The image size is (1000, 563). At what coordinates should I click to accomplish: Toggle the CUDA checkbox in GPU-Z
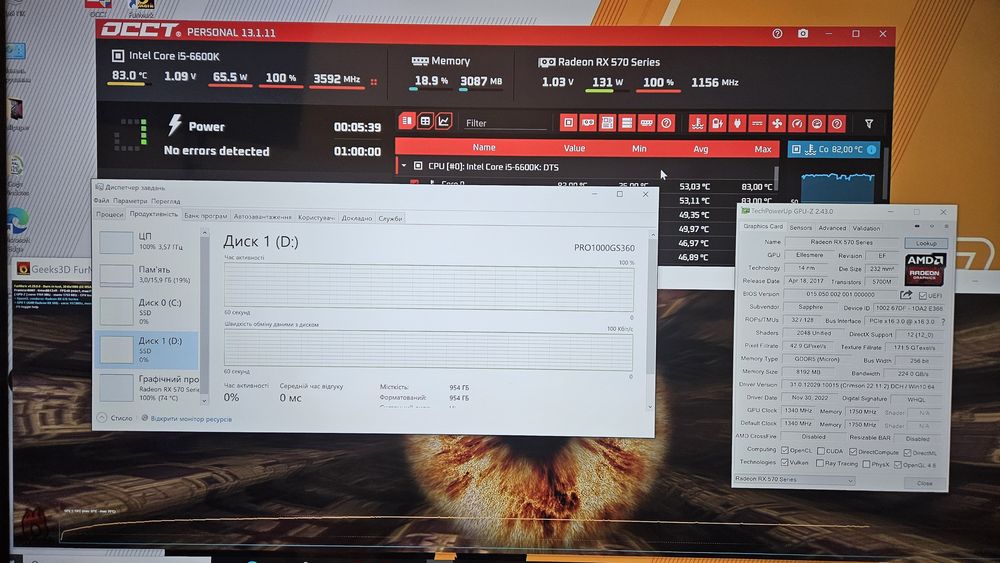click(x=821, y=451)
